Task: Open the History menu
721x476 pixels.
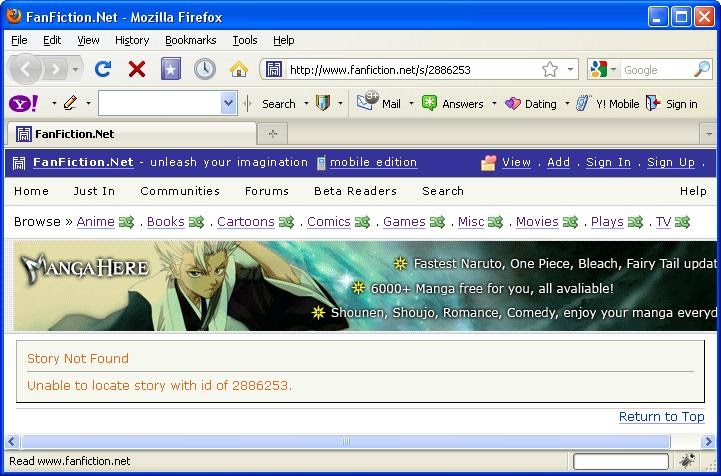Action: [132, 40]
